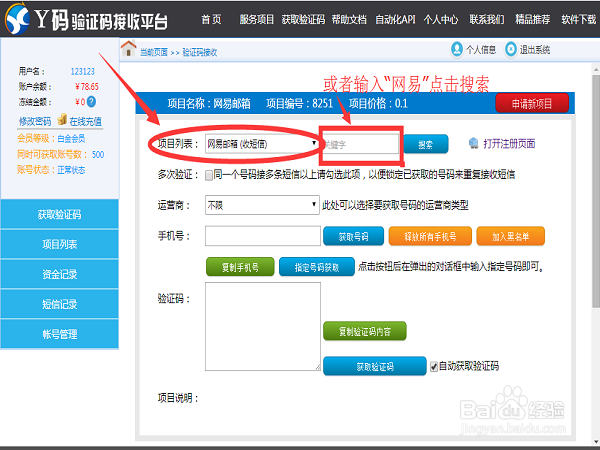This screenshot has width=600, height=450.
Task: Click the blue 搜索 button
Action: point(426,144)
